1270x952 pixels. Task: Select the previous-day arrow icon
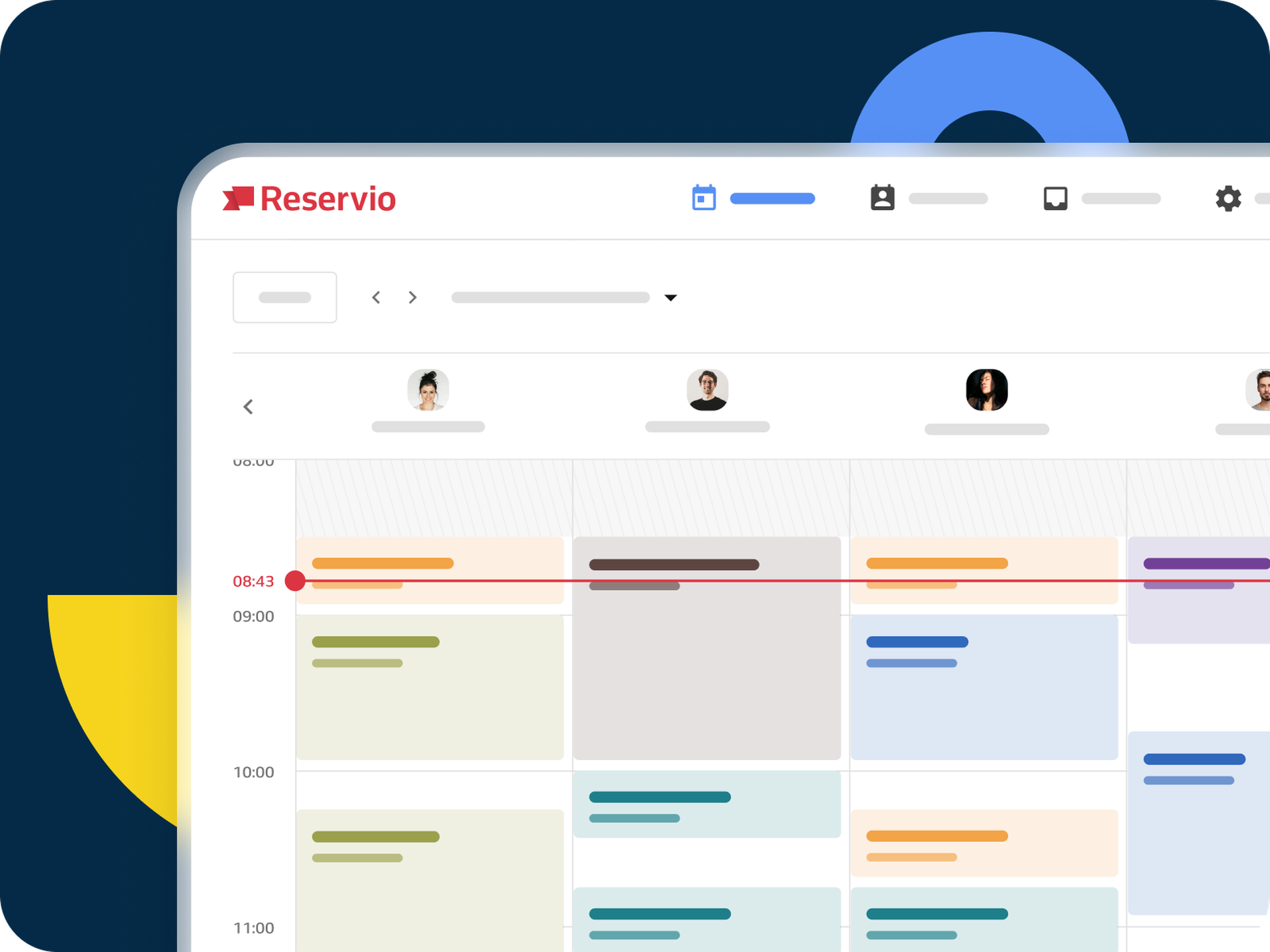point(376,297)
